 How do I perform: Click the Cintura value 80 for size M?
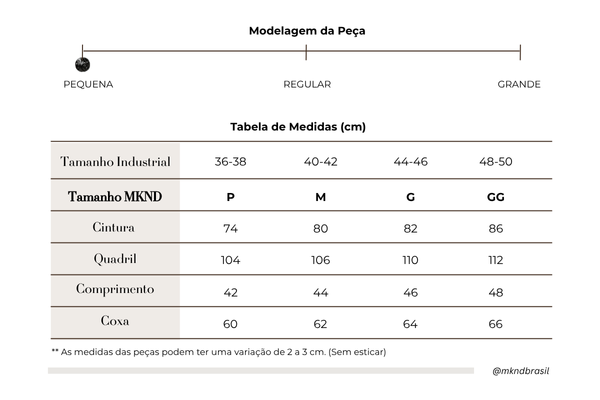[x=320, y=228]
